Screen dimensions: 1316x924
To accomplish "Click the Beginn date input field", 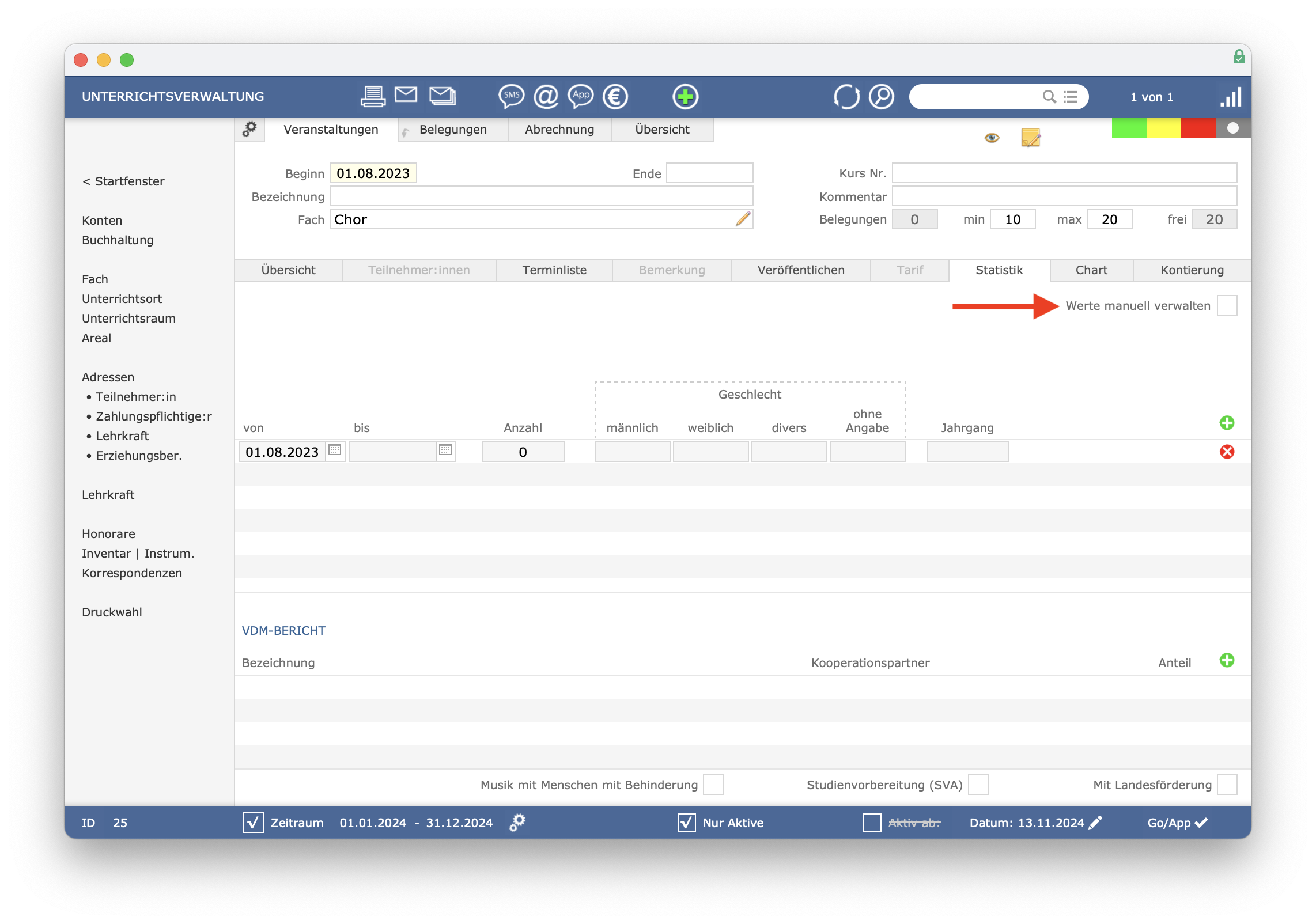I will 375,173.
